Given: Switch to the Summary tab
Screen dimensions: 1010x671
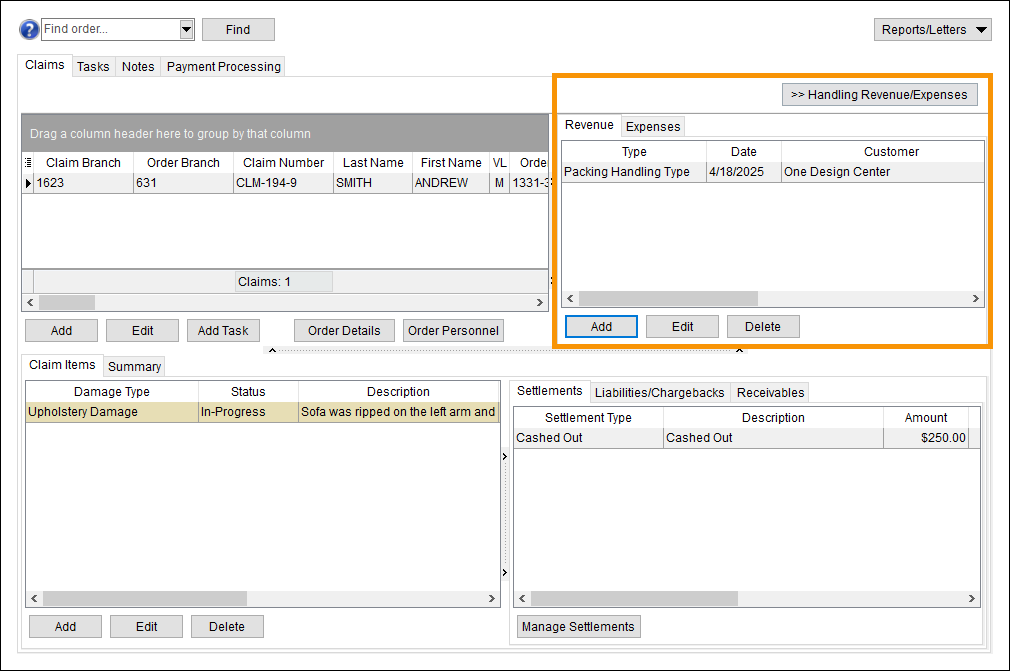Looking at the screenshot, I should tap(134, 367).
